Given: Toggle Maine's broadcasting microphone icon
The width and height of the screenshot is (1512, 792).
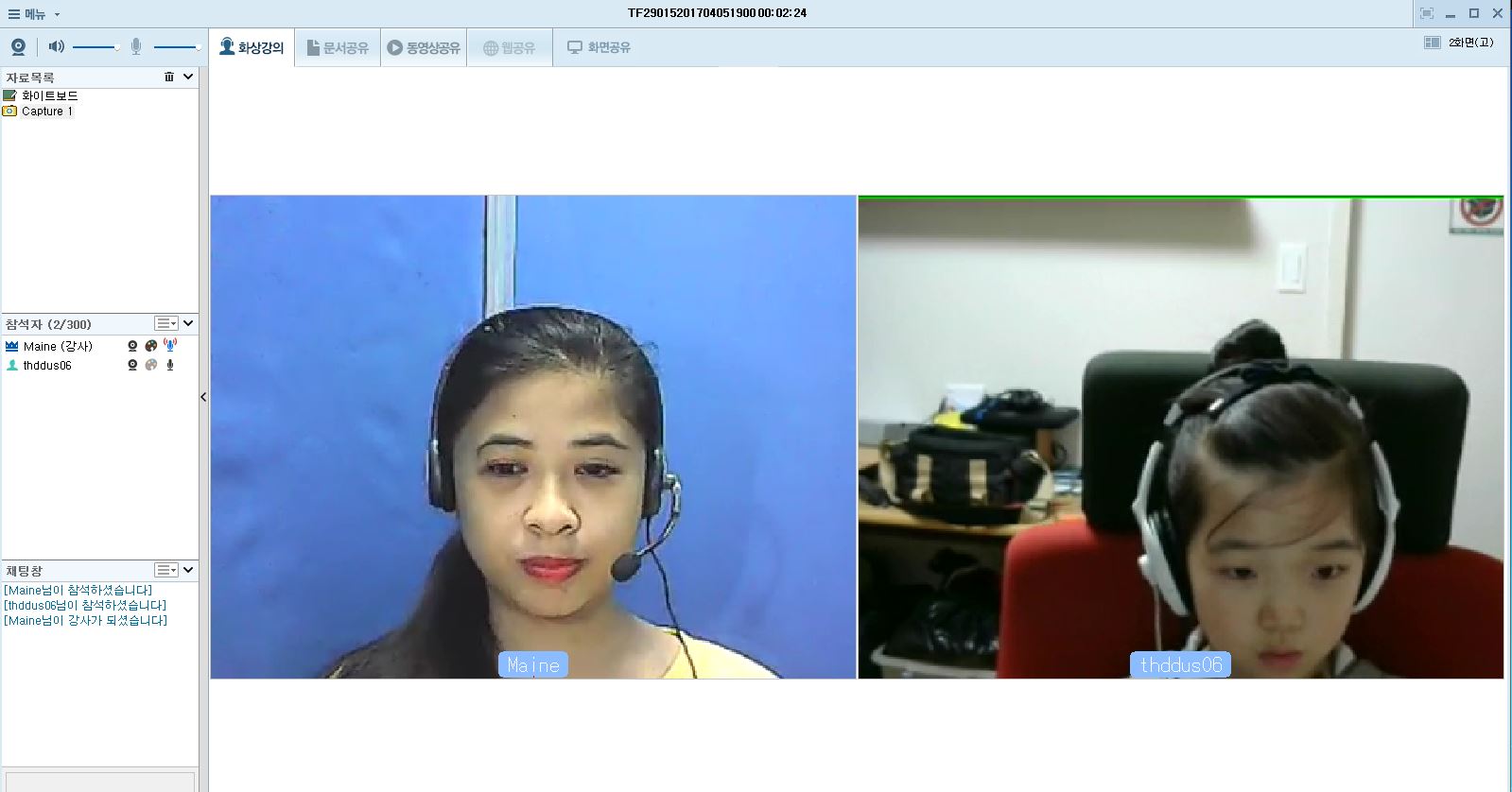Looking at the screenshot, I should [x=170, y=346].
